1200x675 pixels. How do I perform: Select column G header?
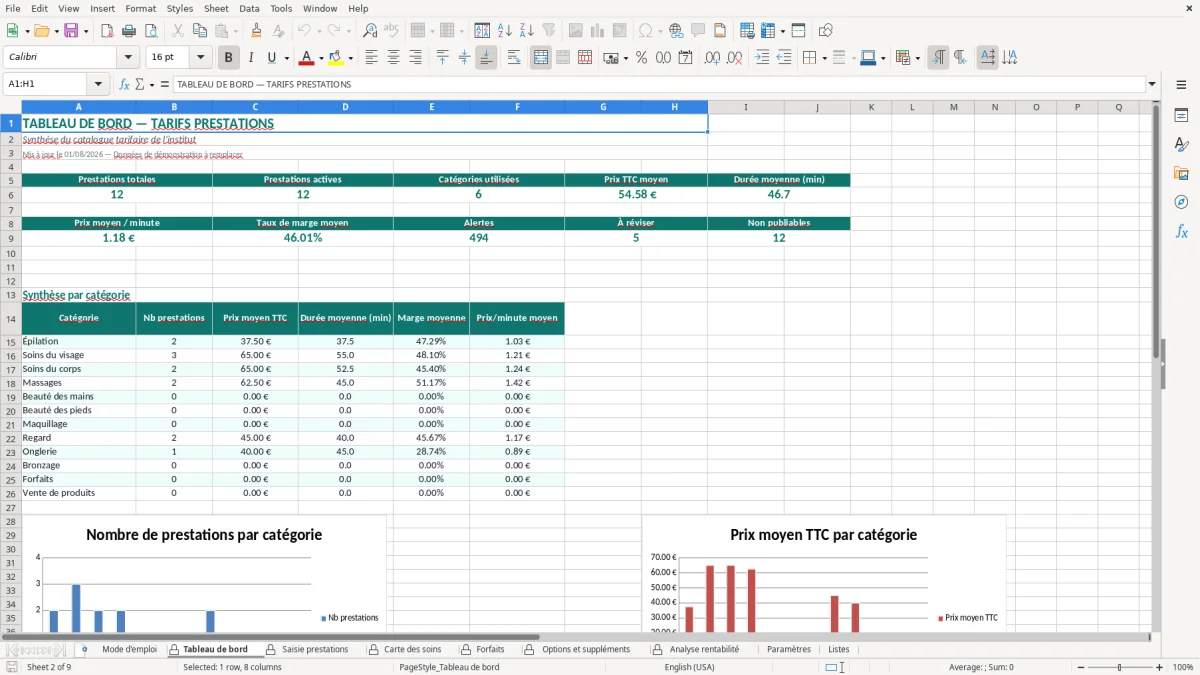point(603,107)
